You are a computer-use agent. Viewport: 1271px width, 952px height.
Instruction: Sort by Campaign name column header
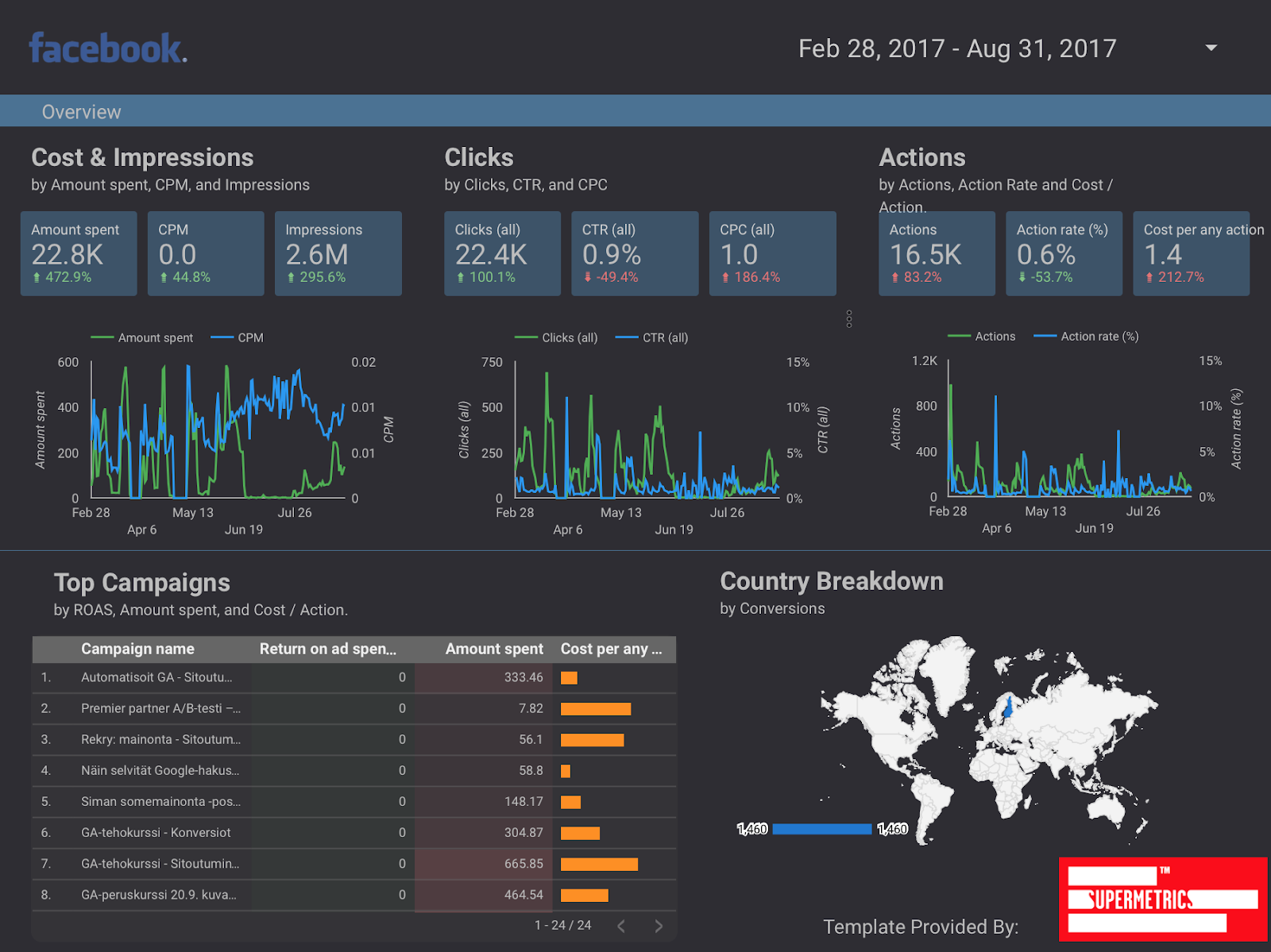tap(137, 649)
